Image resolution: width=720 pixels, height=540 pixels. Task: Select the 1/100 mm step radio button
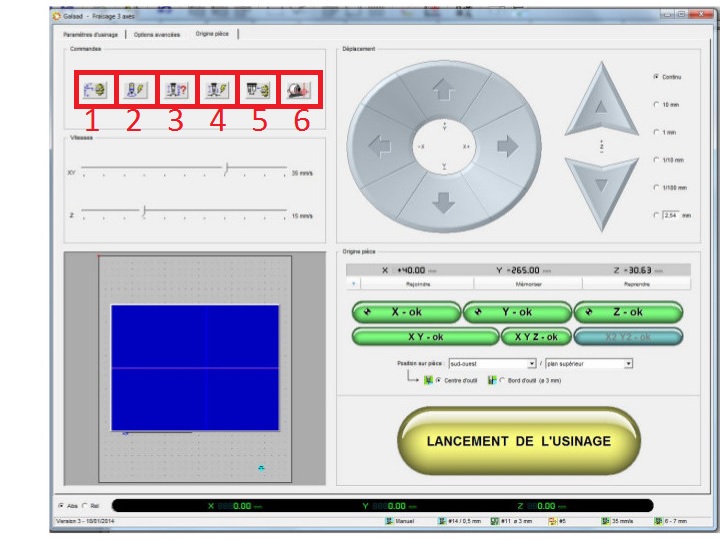[656, 187]
